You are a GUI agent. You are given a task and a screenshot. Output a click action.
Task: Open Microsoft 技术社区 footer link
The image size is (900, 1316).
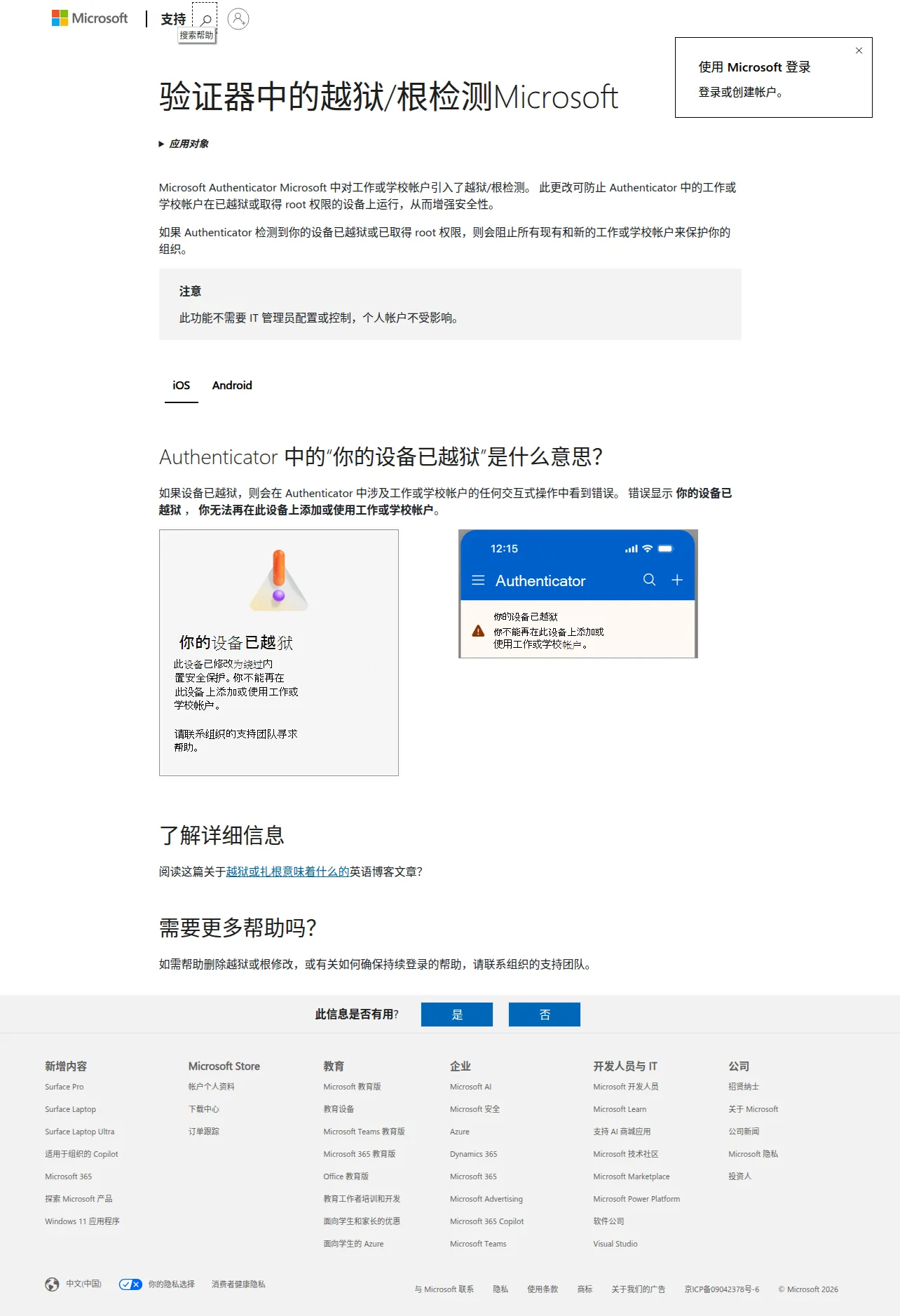click(626, 1154)
